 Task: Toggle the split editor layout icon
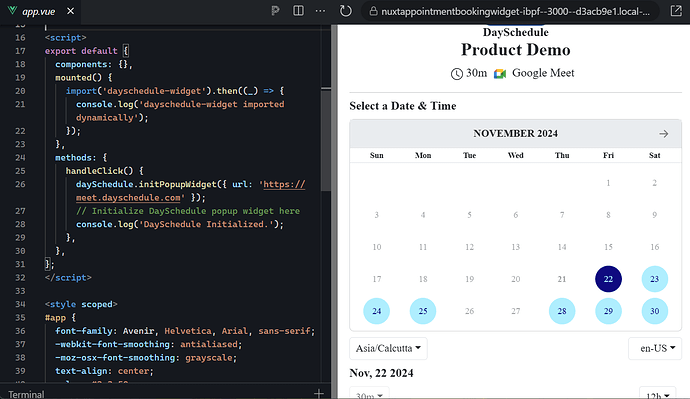298,11
